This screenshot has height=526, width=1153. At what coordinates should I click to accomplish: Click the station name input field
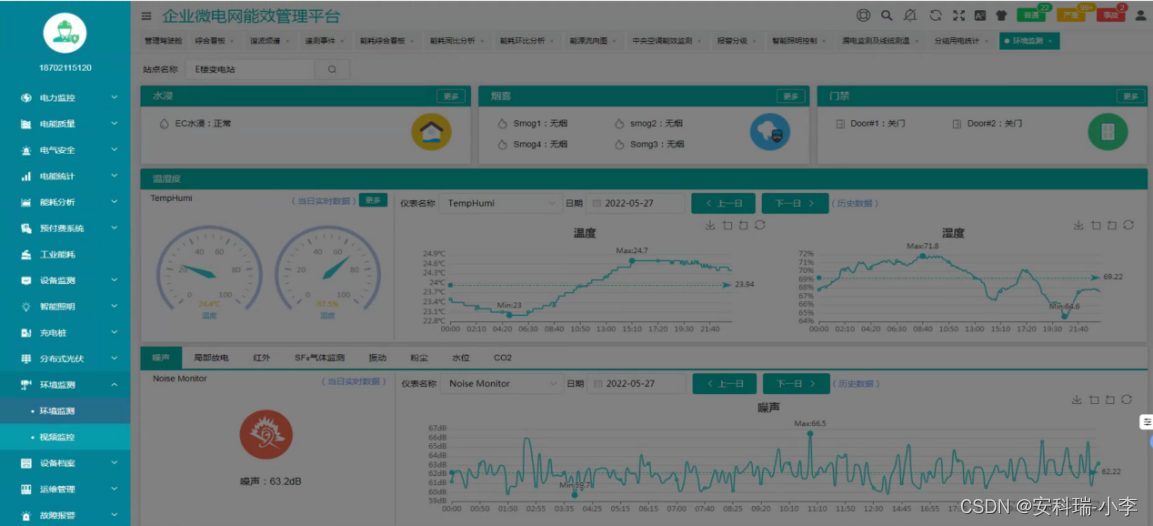pyautogui.click(x=250, y=69)
